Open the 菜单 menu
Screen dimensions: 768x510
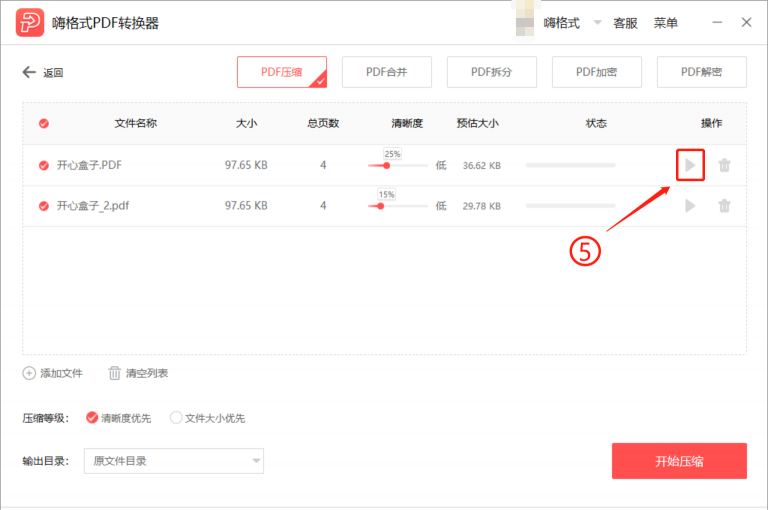(x=666, y=23)
